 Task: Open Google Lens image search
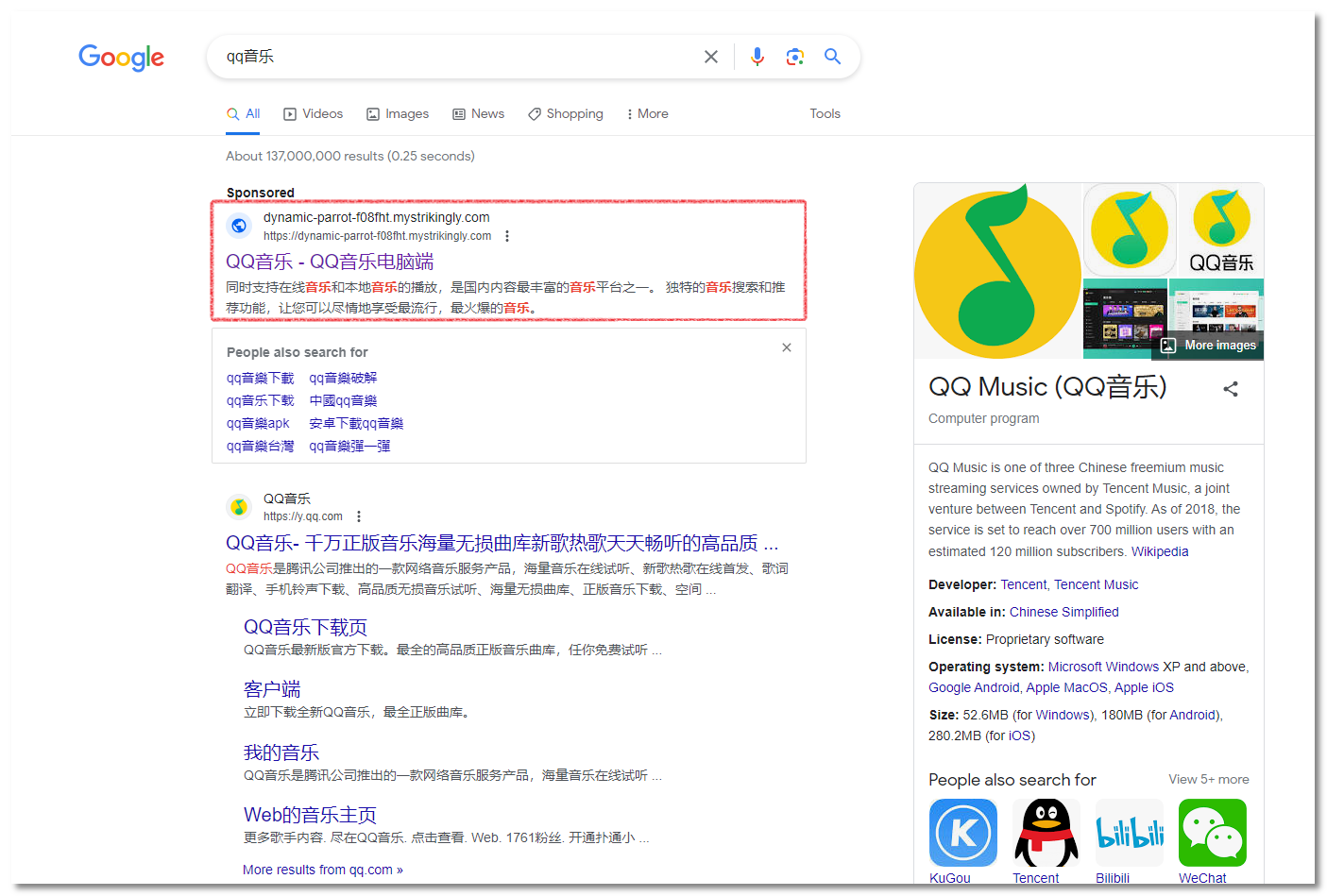(794, 57)
